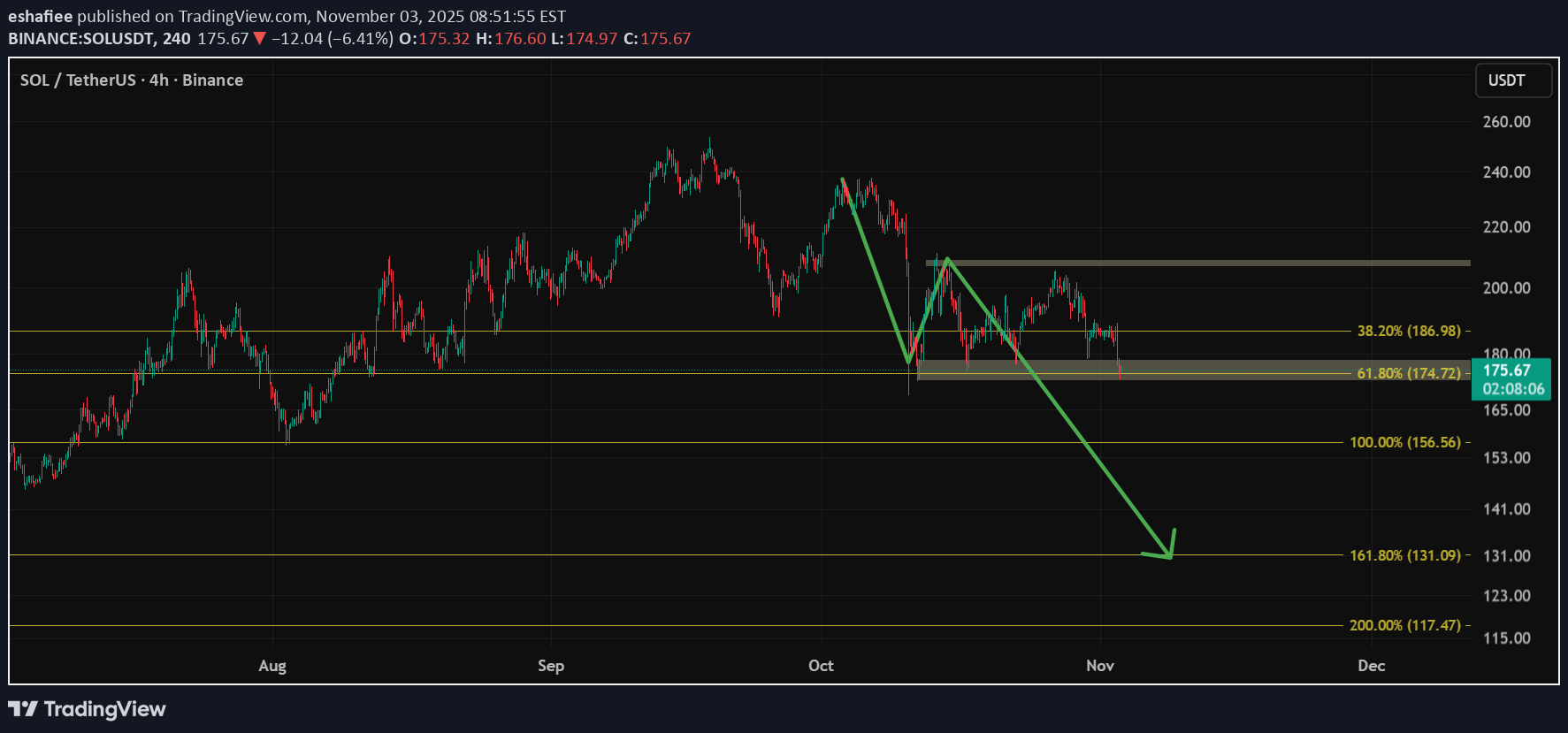Select the 100.00% (156.56) Fibonacci label
This screenshot has height=733, width=1568.
coord(1404,442)
